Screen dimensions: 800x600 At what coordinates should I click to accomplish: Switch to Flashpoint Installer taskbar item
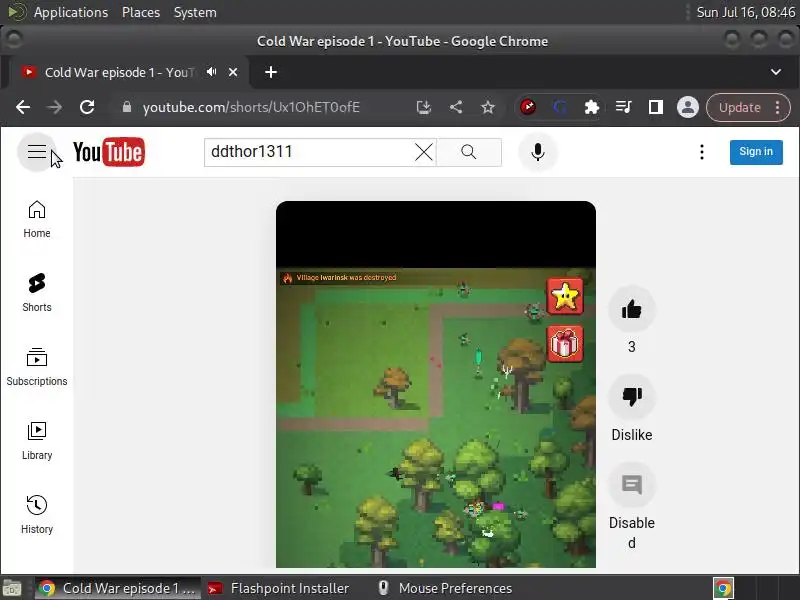click(x=280, y=588)
